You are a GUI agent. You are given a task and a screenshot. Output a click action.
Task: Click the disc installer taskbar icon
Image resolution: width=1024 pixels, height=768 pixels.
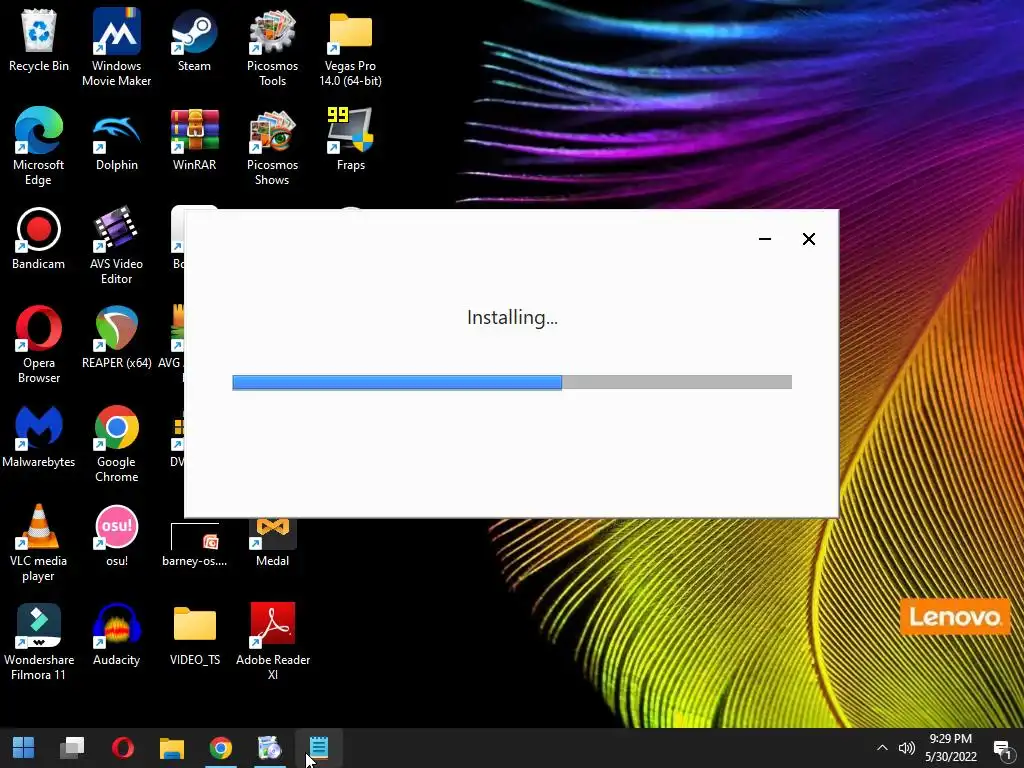[269, 748]
